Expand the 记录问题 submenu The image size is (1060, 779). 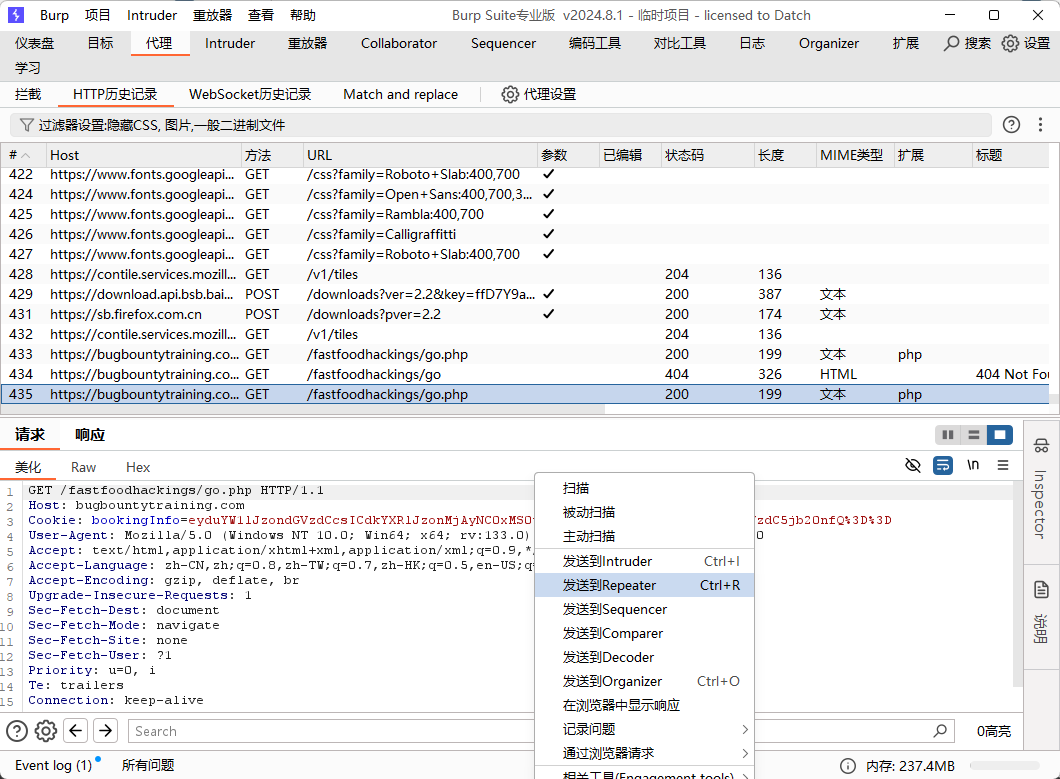645,729
